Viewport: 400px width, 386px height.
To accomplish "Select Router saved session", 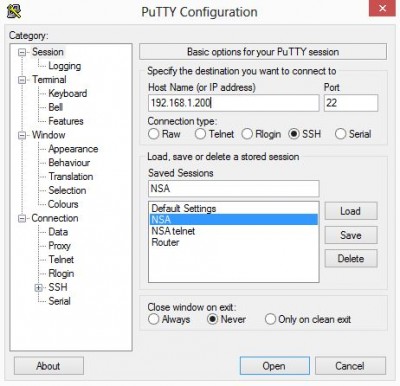I will tap(233, 242).
